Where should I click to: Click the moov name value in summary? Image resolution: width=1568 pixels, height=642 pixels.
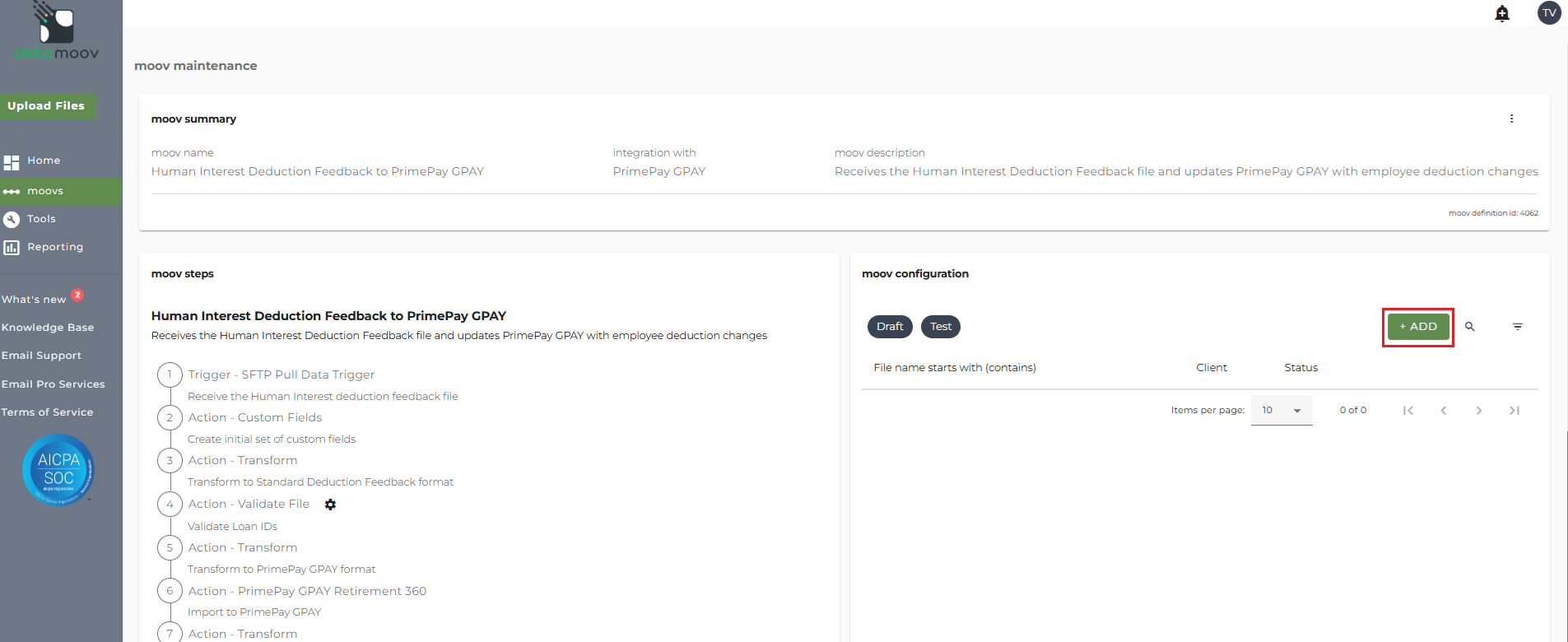click(x=318, y=171)
